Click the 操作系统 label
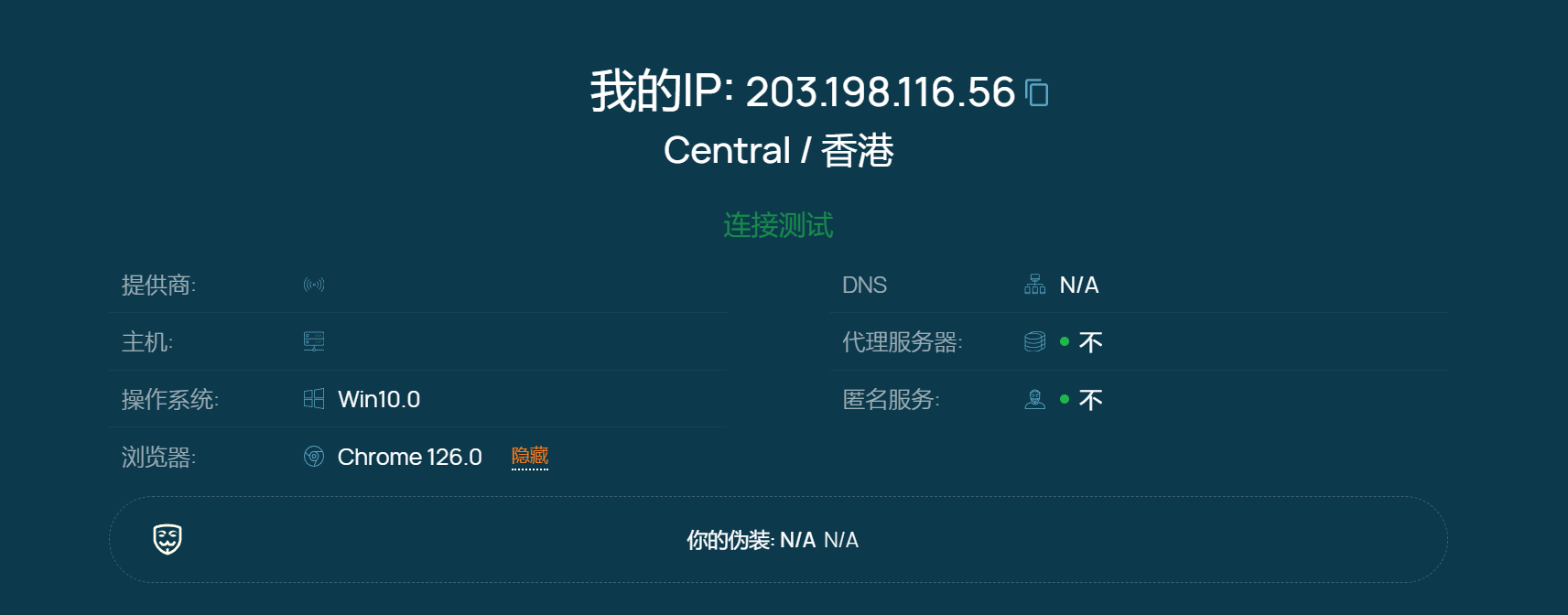This screenshot has height=615, width=1568. [170, 399]
